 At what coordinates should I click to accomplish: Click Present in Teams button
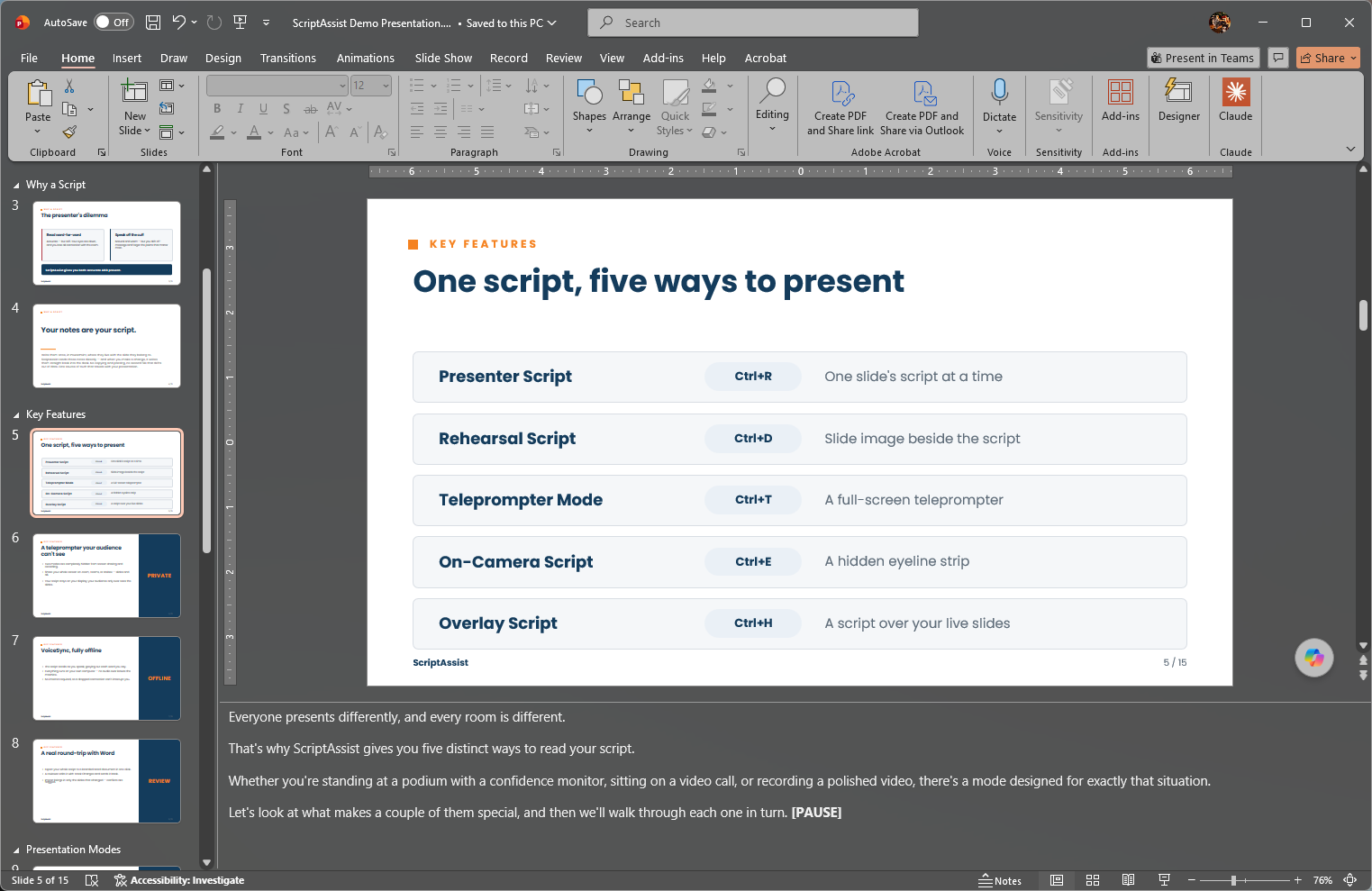[x=1203, y=58]
